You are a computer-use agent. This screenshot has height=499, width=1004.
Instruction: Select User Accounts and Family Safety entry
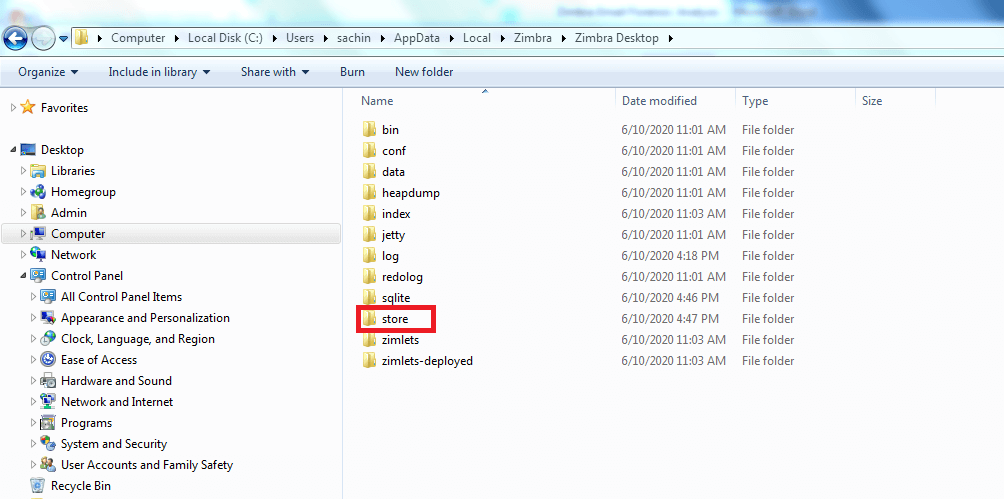coord(147,465)
